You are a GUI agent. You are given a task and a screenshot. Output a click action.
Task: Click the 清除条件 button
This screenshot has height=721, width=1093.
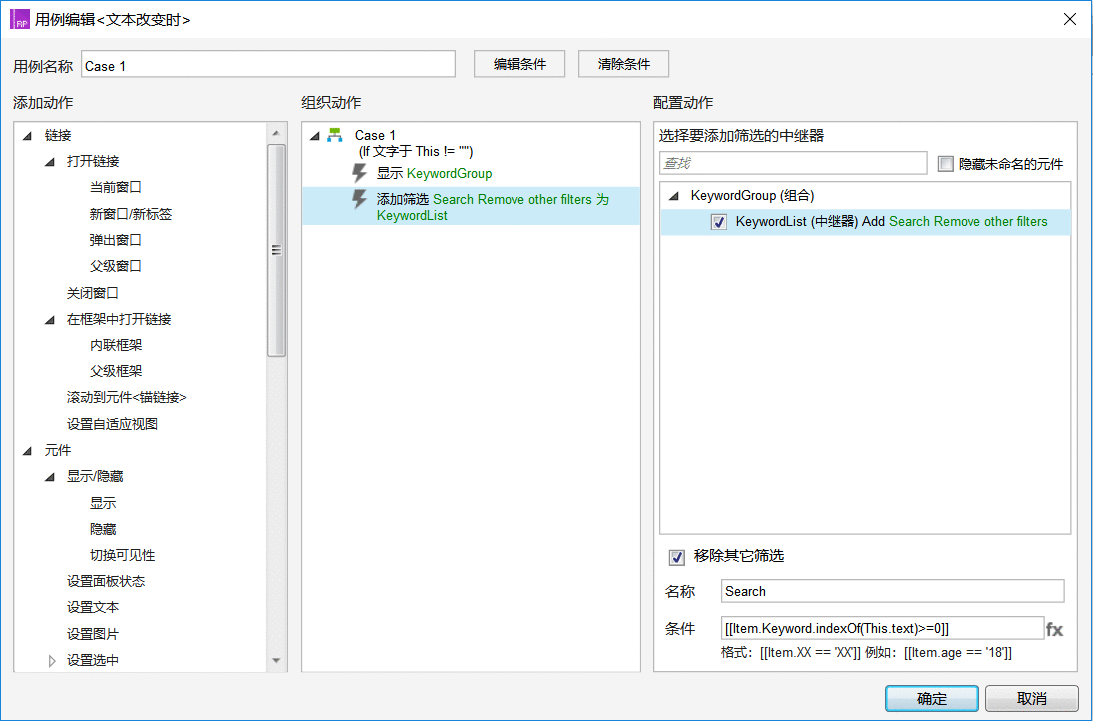click(623, 64)
